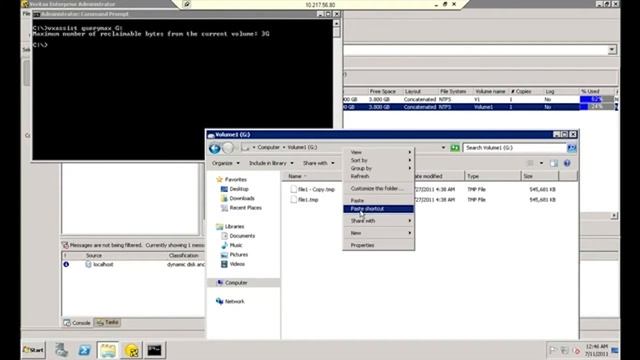The height and width of the screenshot is (360, 640).
Task: Sort by the Name column header
Action: click(311, 176)
